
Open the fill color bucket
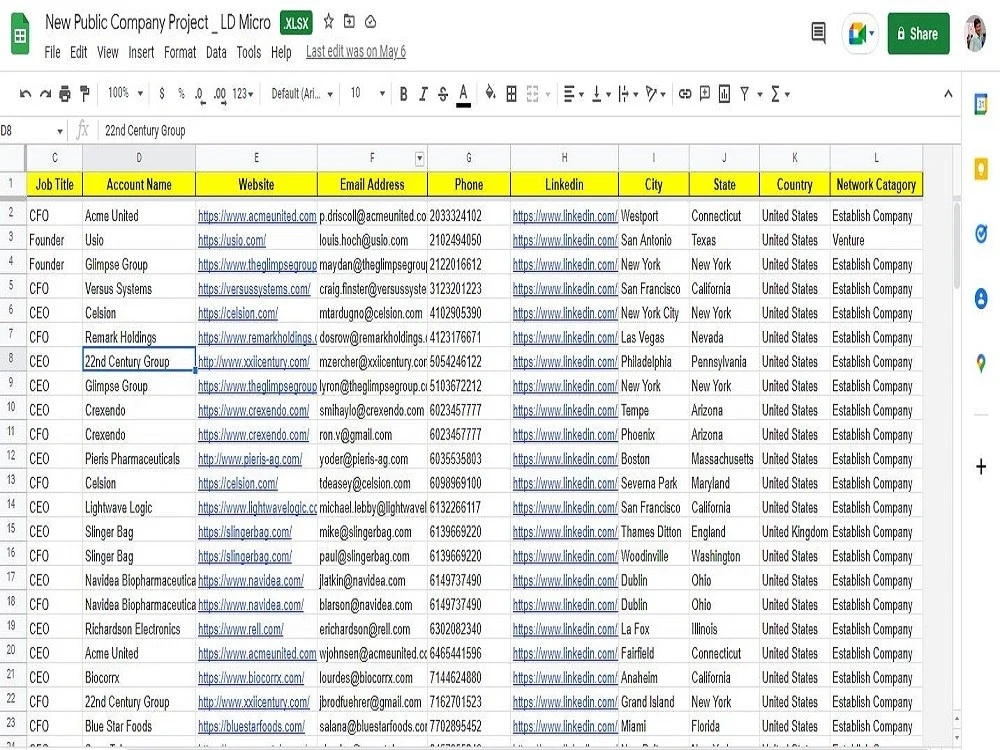(x=490, y=94)
